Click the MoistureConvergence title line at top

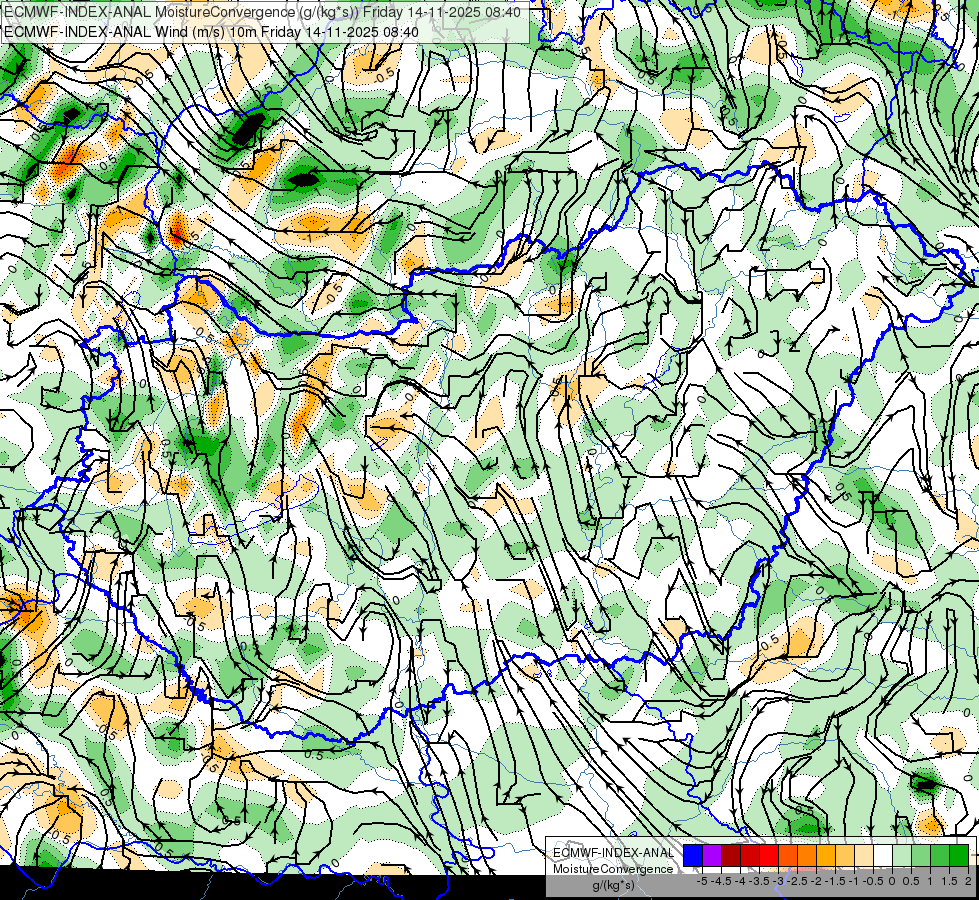pos(262,12)
